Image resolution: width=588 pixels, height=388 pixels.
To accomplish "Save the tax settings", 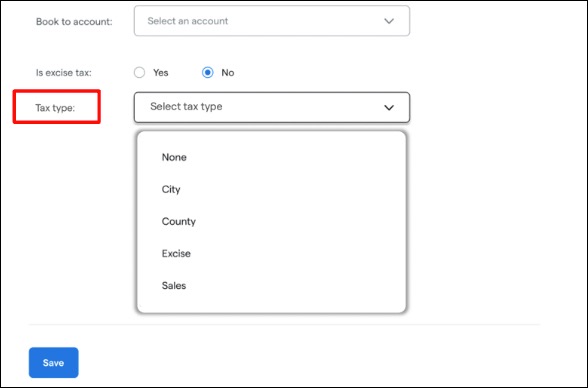I will coord(54,363).
